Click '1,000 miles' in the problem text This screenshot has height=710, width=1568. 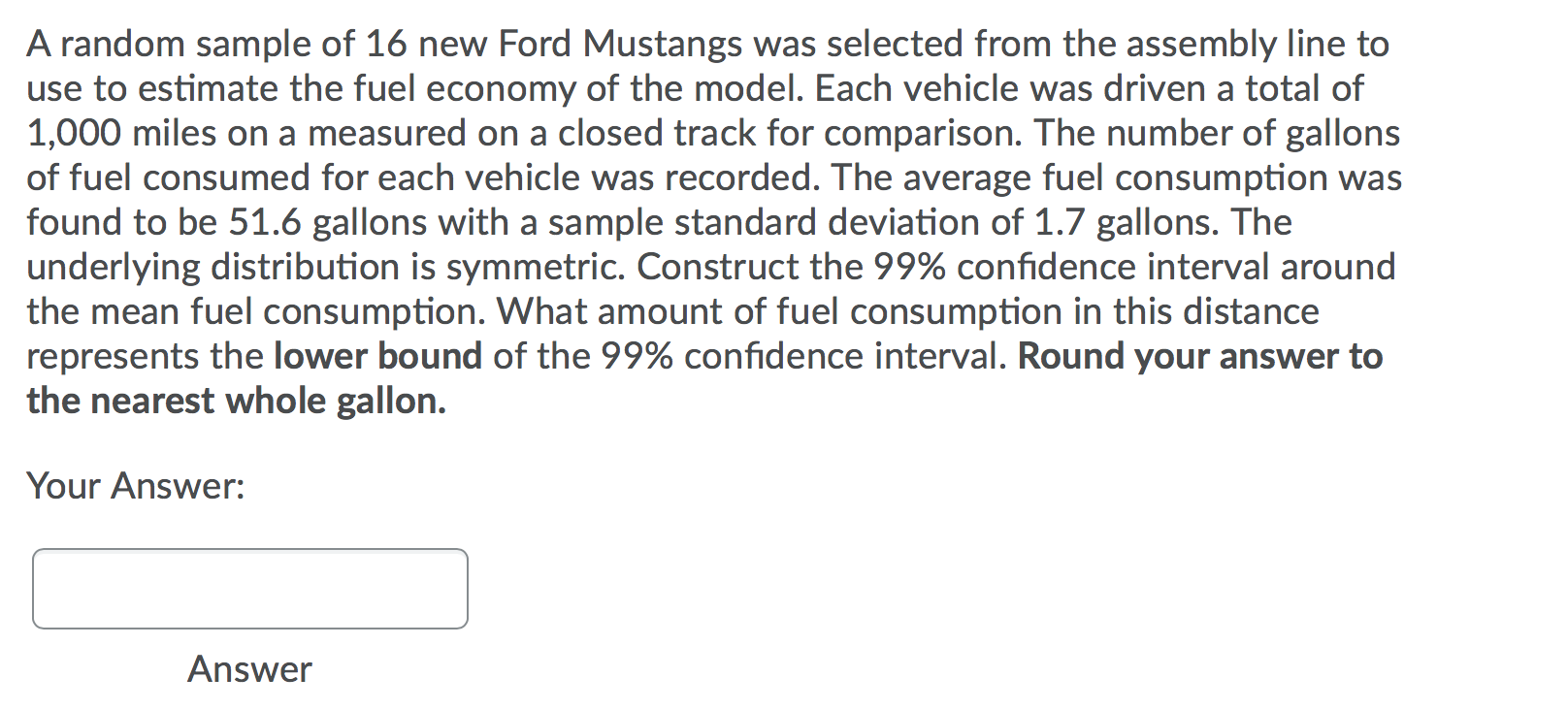point(116,133)
